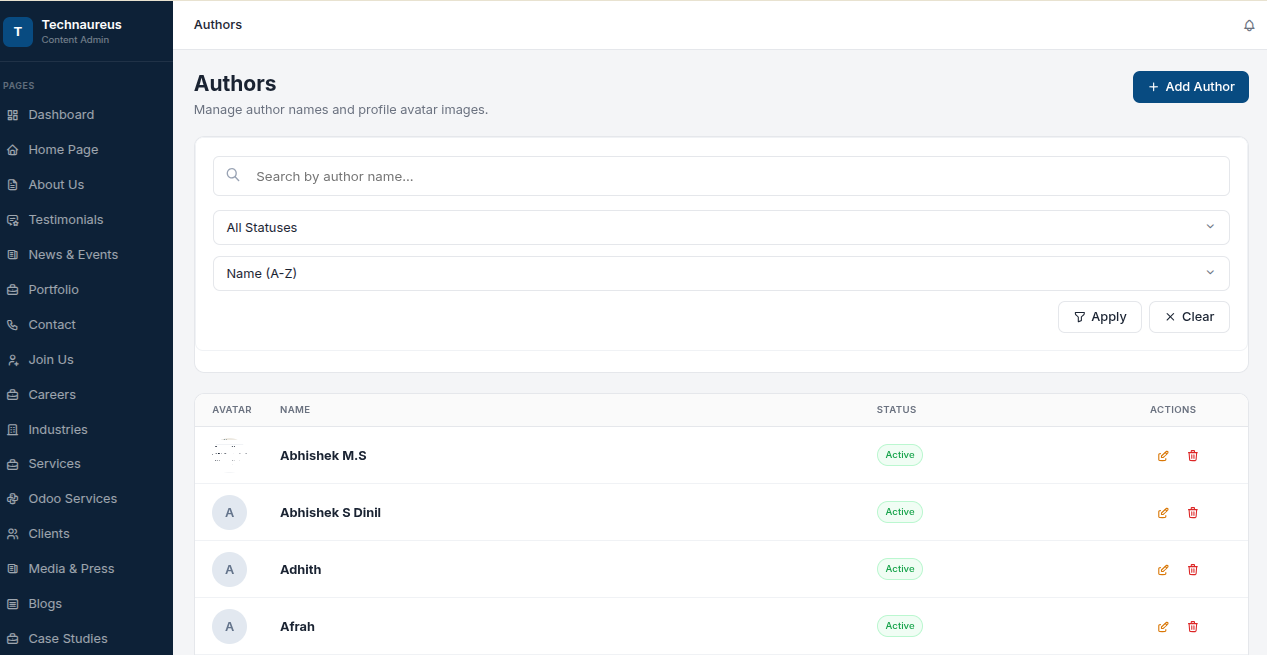Click the Clients people icon

pyautogui.click(x=13, y=534)
